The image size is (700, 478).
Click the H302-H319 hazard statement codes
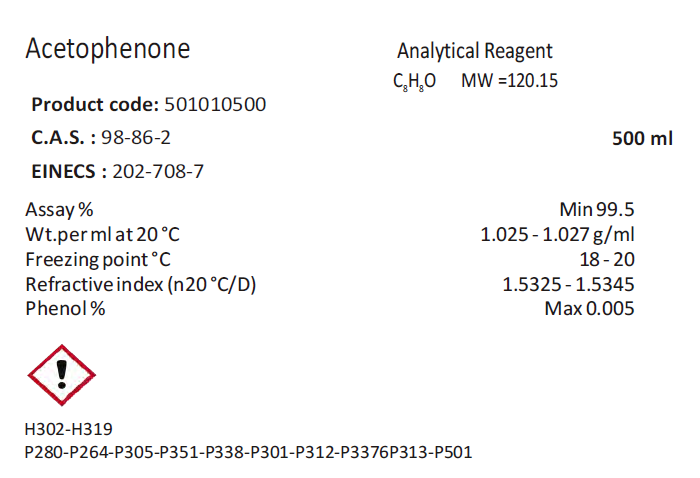point(69,430)
